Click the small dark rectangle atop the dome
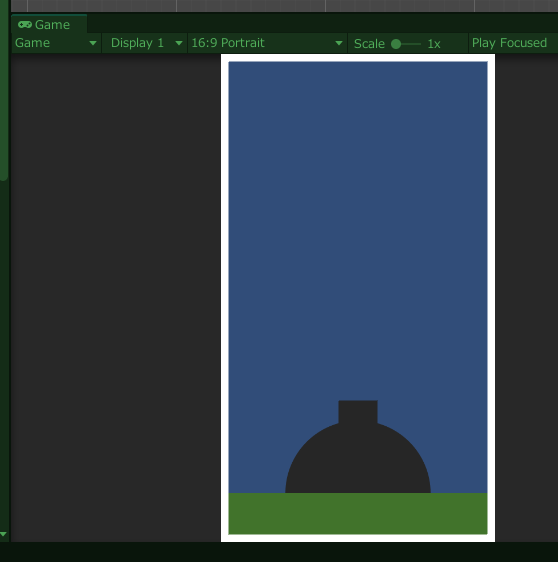The image size is (558, 562). 358,412
